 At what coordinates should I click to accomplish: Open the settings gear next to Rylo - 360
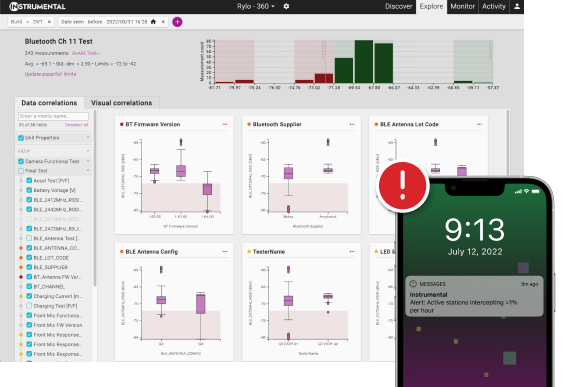[286, 6]
